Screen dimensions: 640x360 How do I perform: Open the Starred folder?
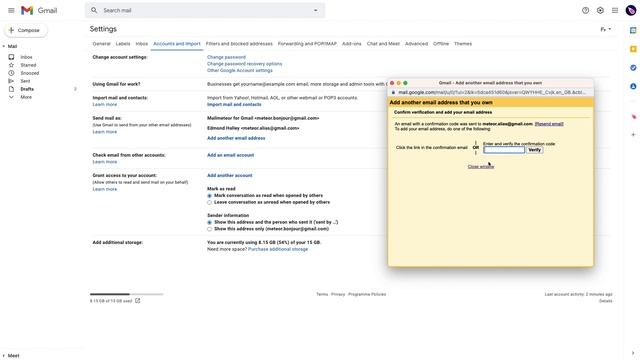(28, 65)
